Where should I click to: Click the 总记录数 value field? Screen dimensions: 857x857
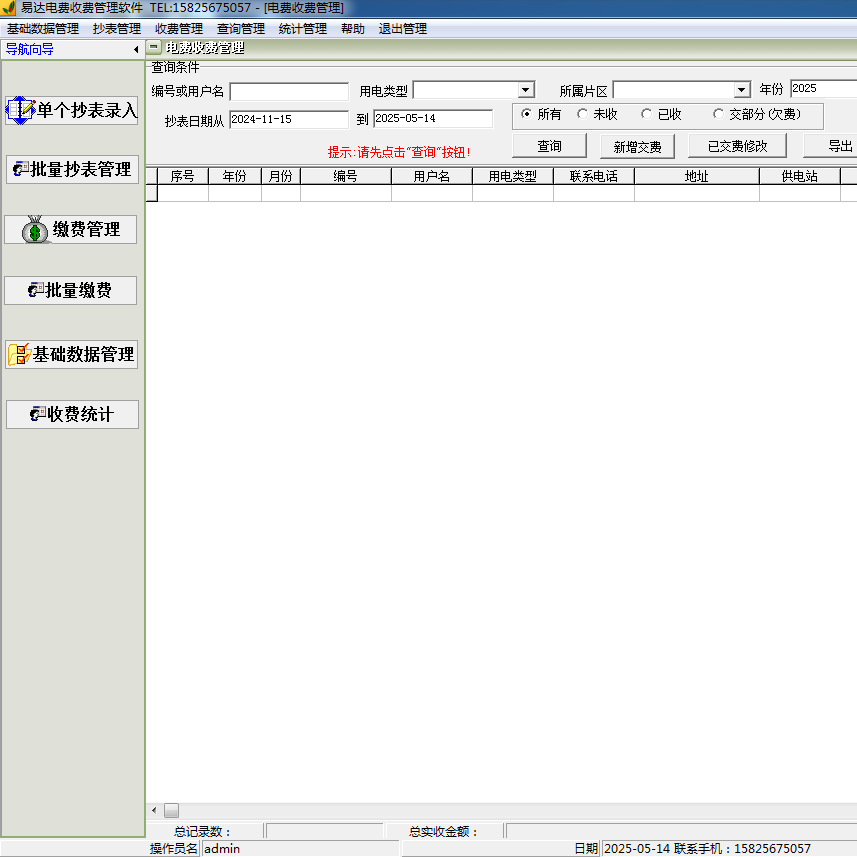(325, 831)
